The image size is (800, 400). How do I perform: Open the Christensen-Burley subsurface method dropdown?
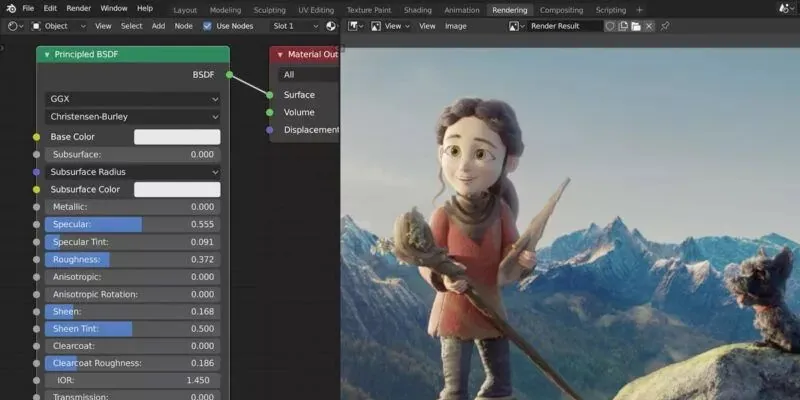[133, 117]
